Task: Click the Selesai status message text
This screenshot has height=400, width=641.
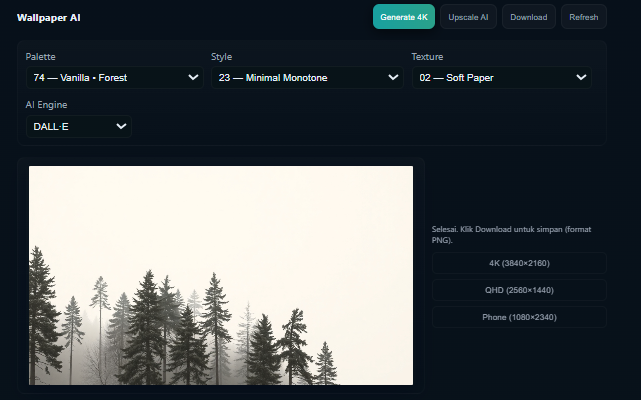Action: [x=511, y=235]
